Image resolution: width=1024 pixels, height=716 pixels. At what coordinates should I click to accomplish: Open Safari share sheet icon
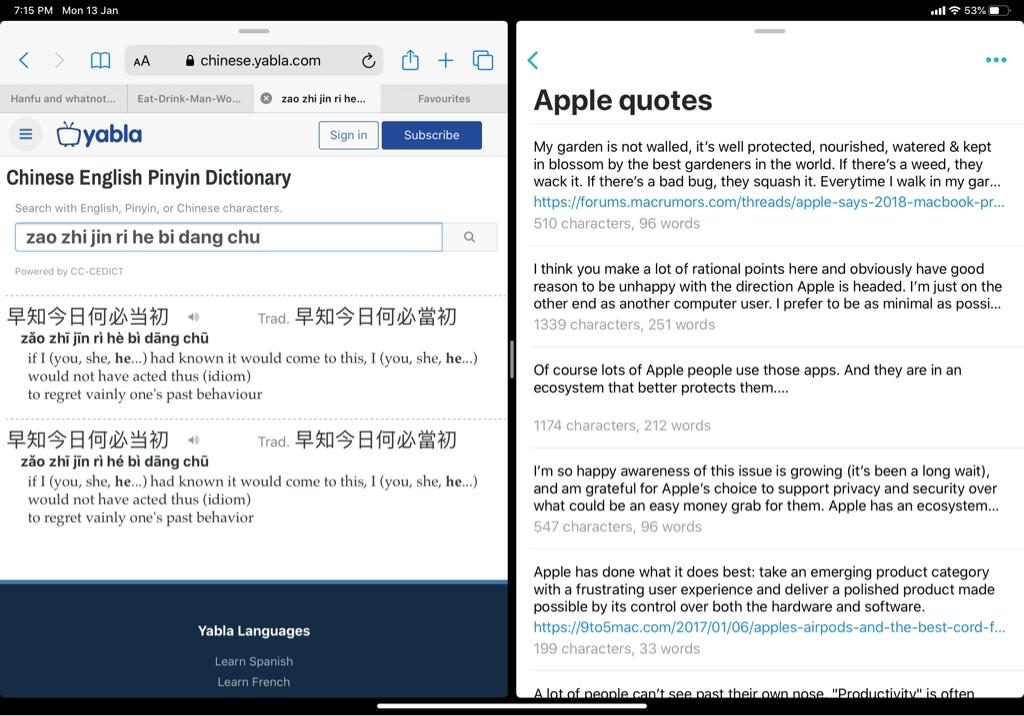[x=410, y=60]
